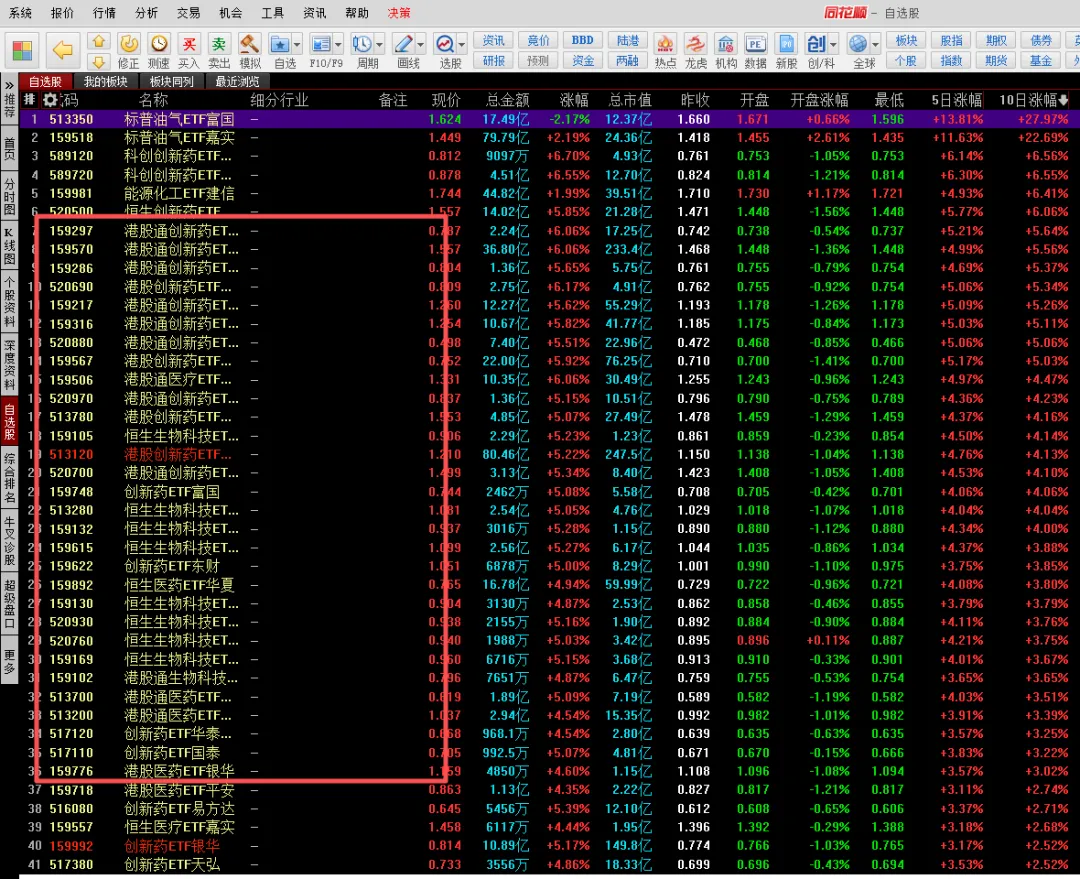Click the # icon in table header
This screenshot has width=1080, height=879.
[x=30, y=100]
